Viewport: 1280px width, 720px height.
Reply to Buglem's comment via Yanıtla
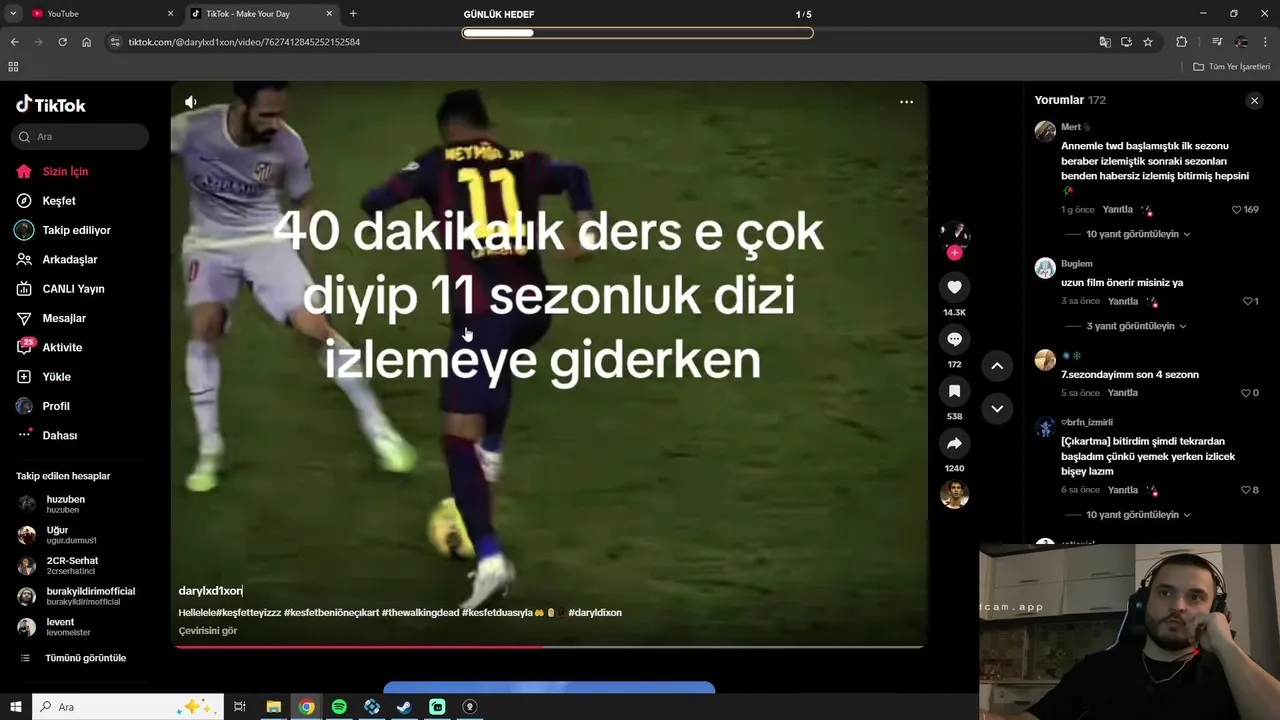(x=1123, y=301)
